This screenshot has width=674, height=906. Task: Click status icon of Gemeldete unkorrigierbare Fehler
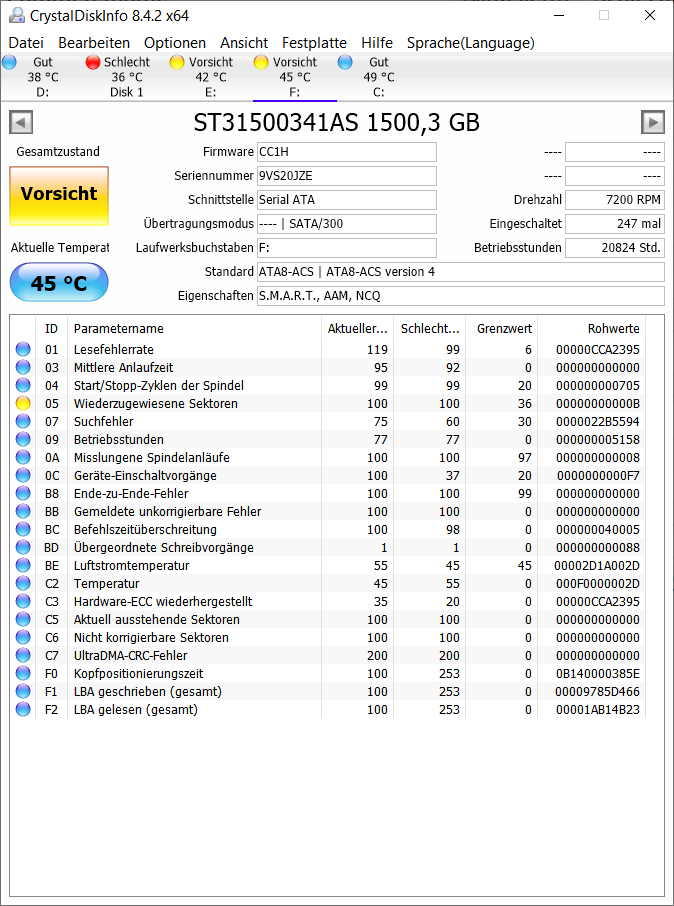[23, 511]
